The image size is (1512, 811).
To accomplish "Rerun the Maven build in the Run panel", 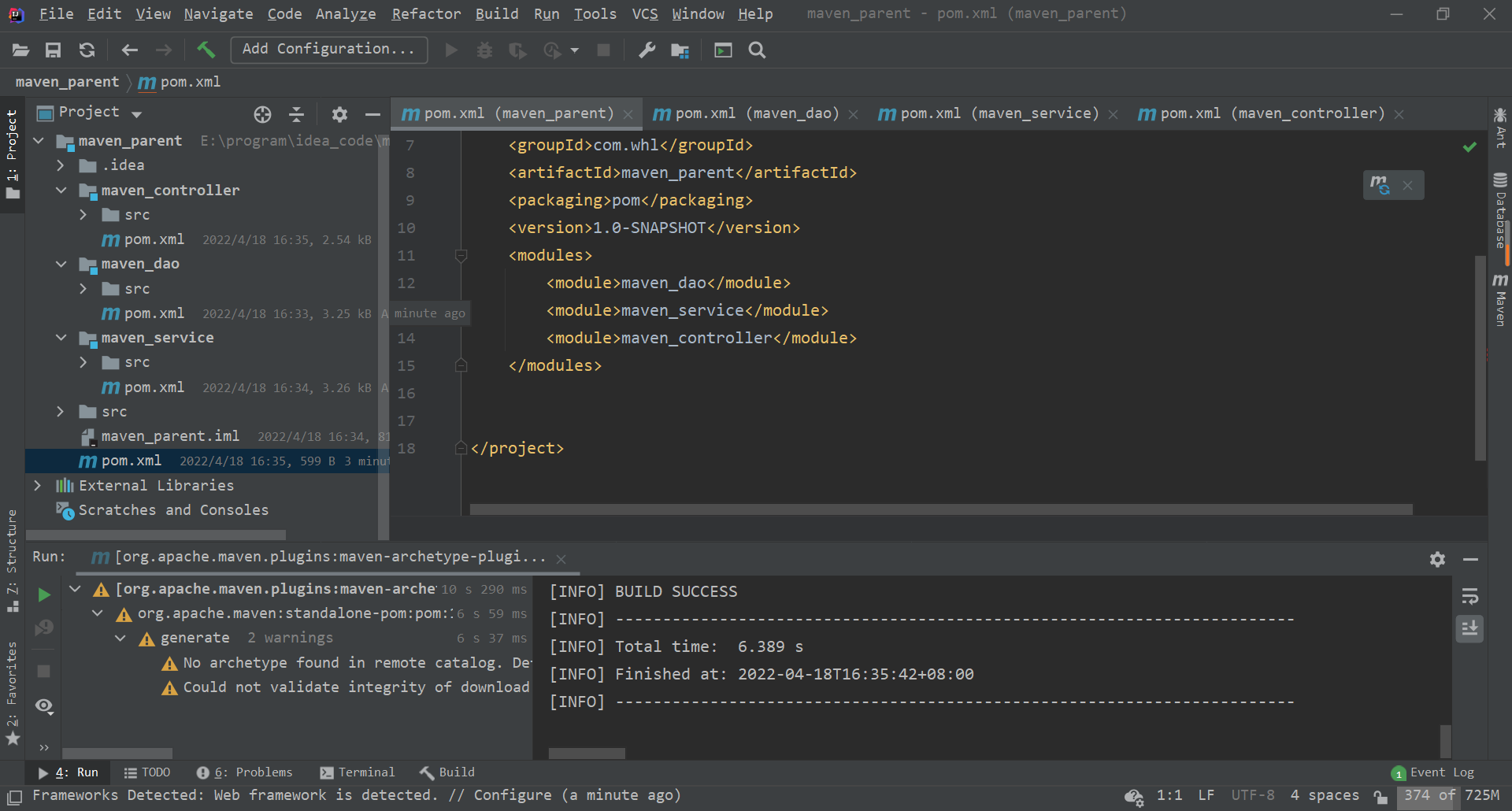I will click(43, 595).
